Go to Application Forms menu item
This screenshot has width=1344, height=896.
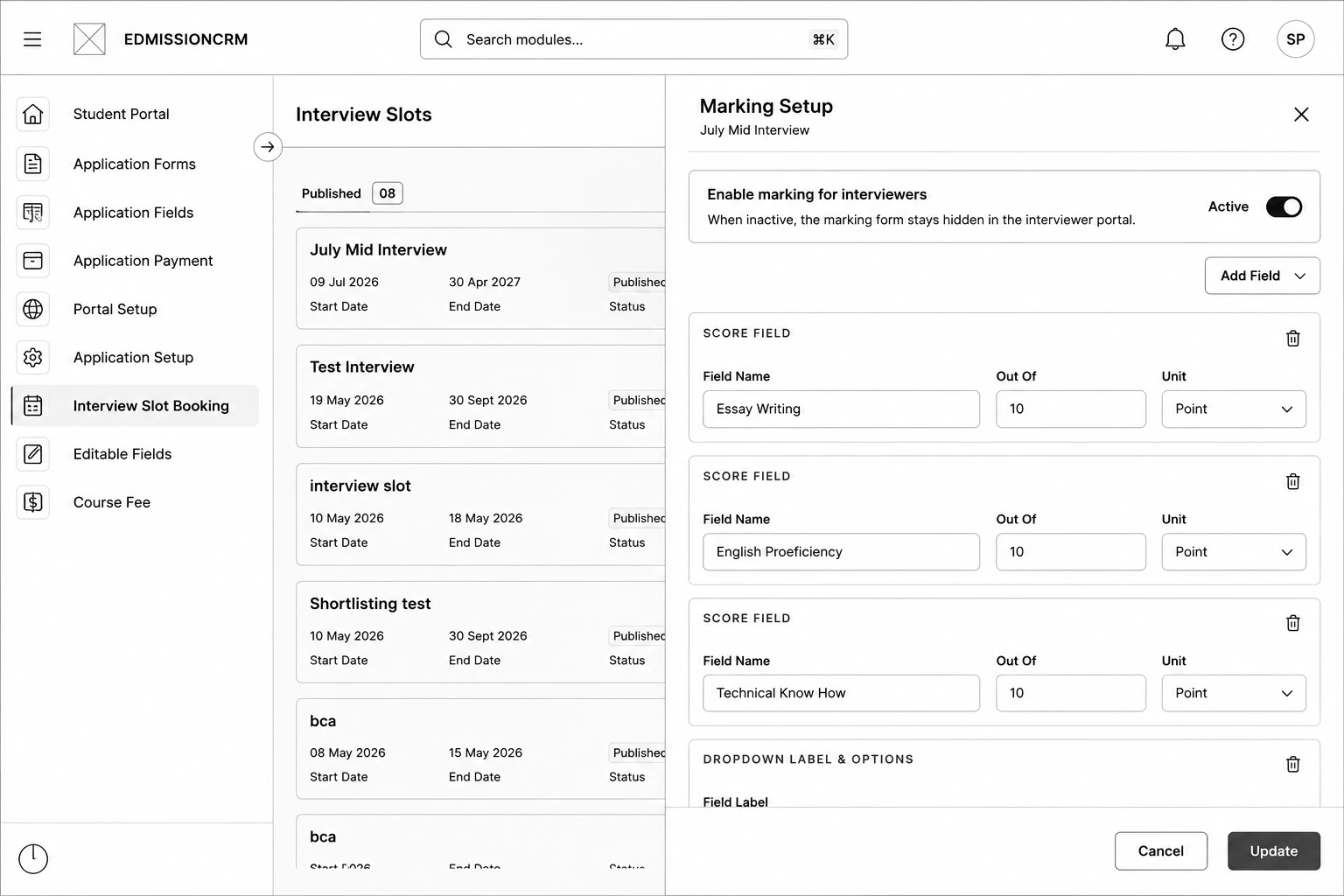click(x=135, y=164)
